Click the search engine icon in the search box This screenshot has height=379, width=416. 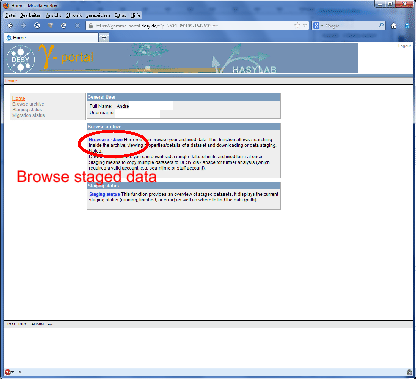pos(316,25)
